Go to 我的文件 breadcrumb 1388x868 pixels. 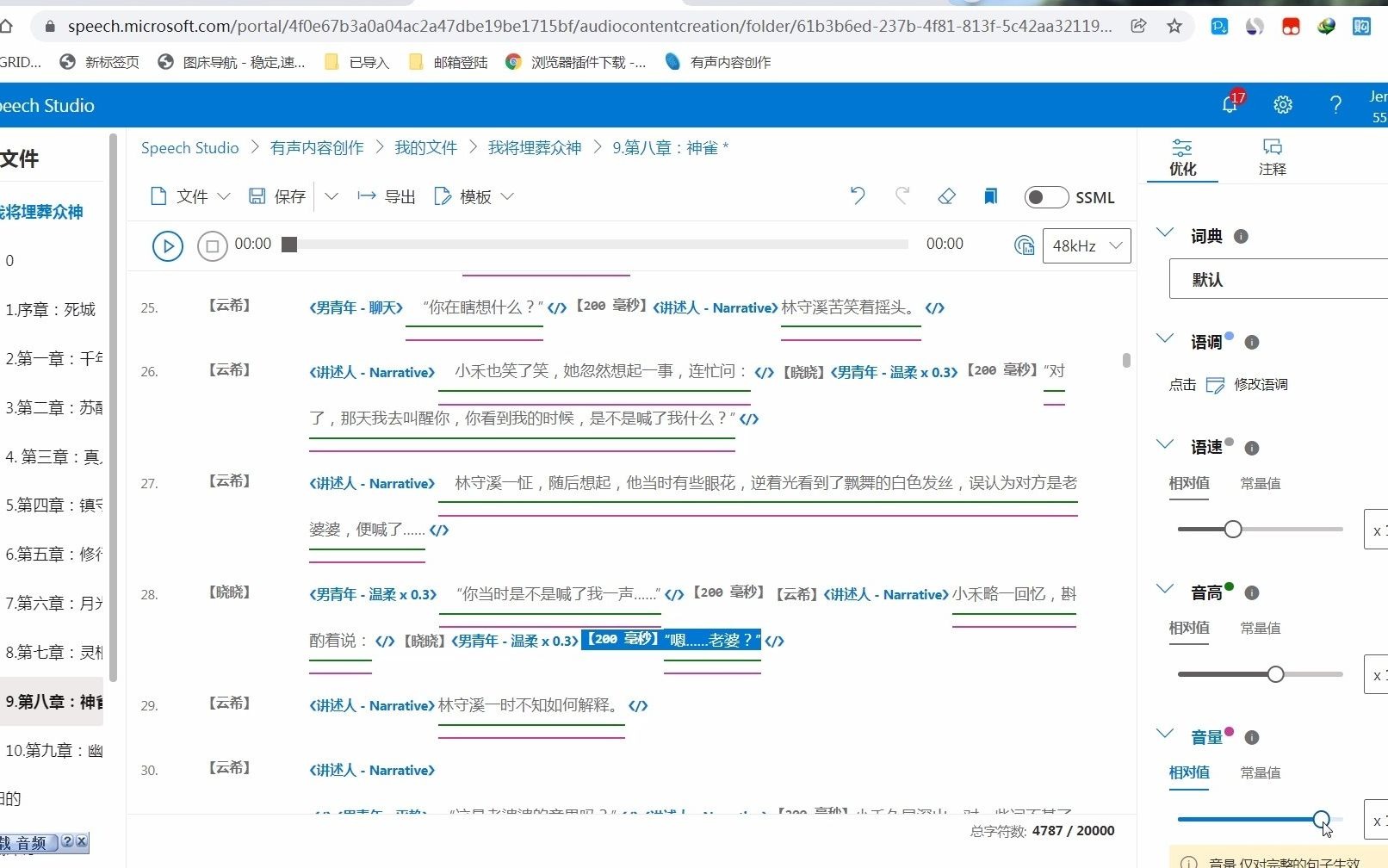[x=425, y=148]
